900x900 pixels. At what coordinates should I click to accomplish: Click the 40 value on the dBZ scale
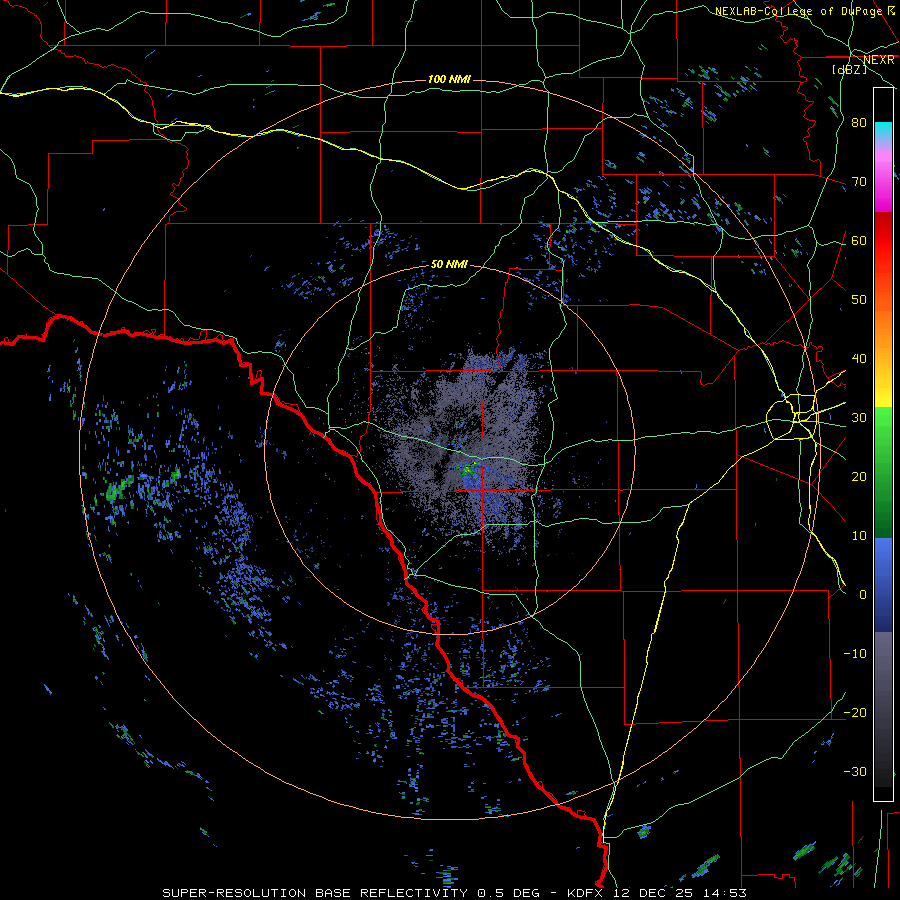click(859, 359)
